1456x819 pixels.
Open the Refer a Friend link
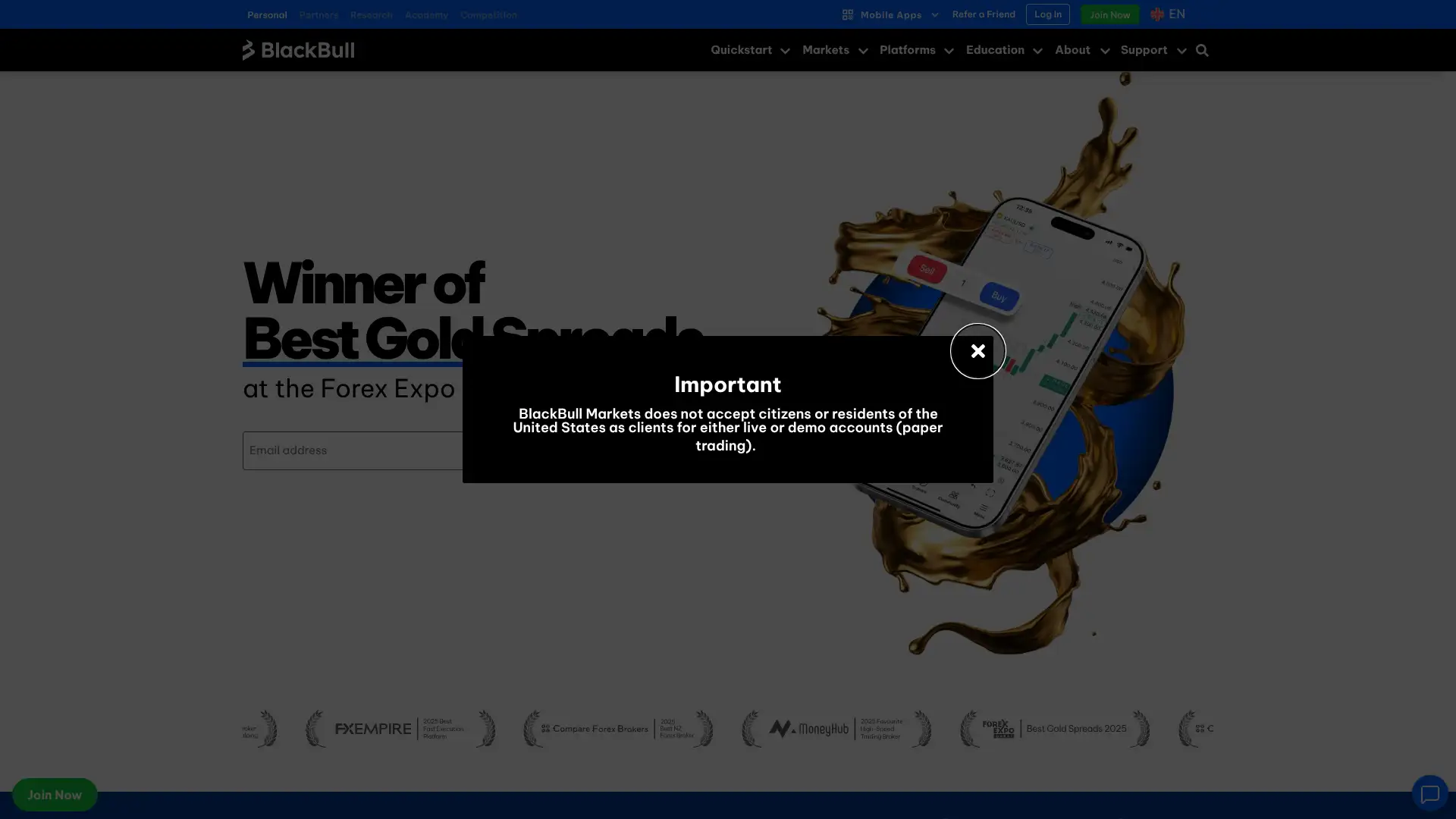click(984, 14)
